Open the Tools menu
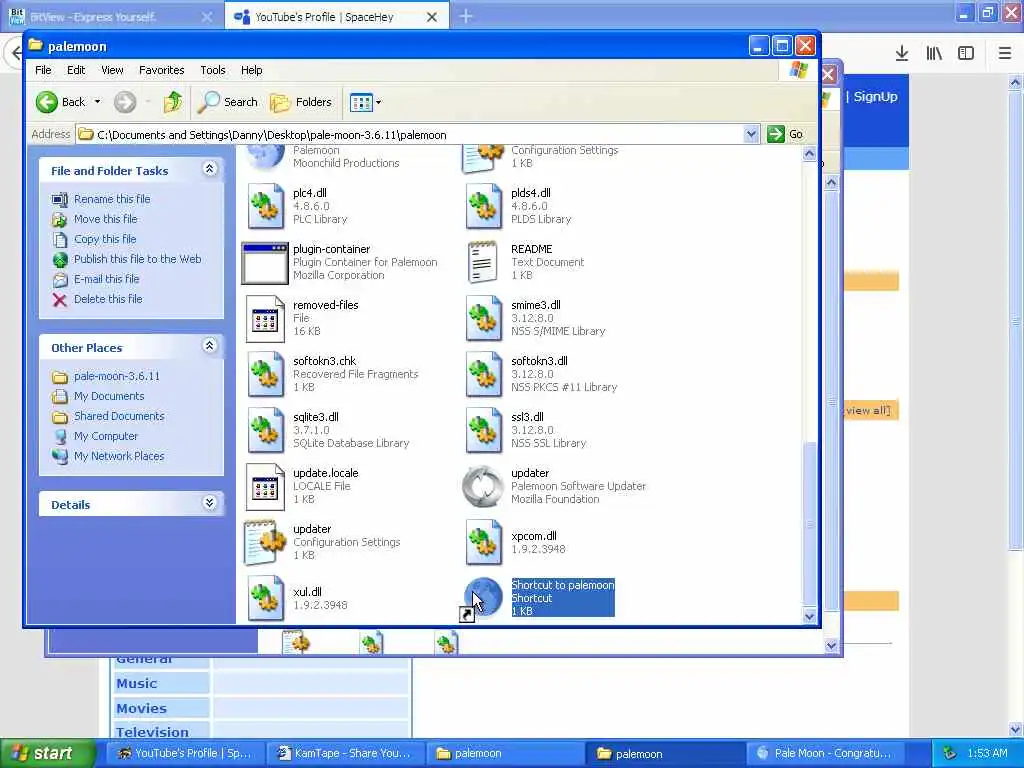The image size is (1024, 768). [213, 70]
